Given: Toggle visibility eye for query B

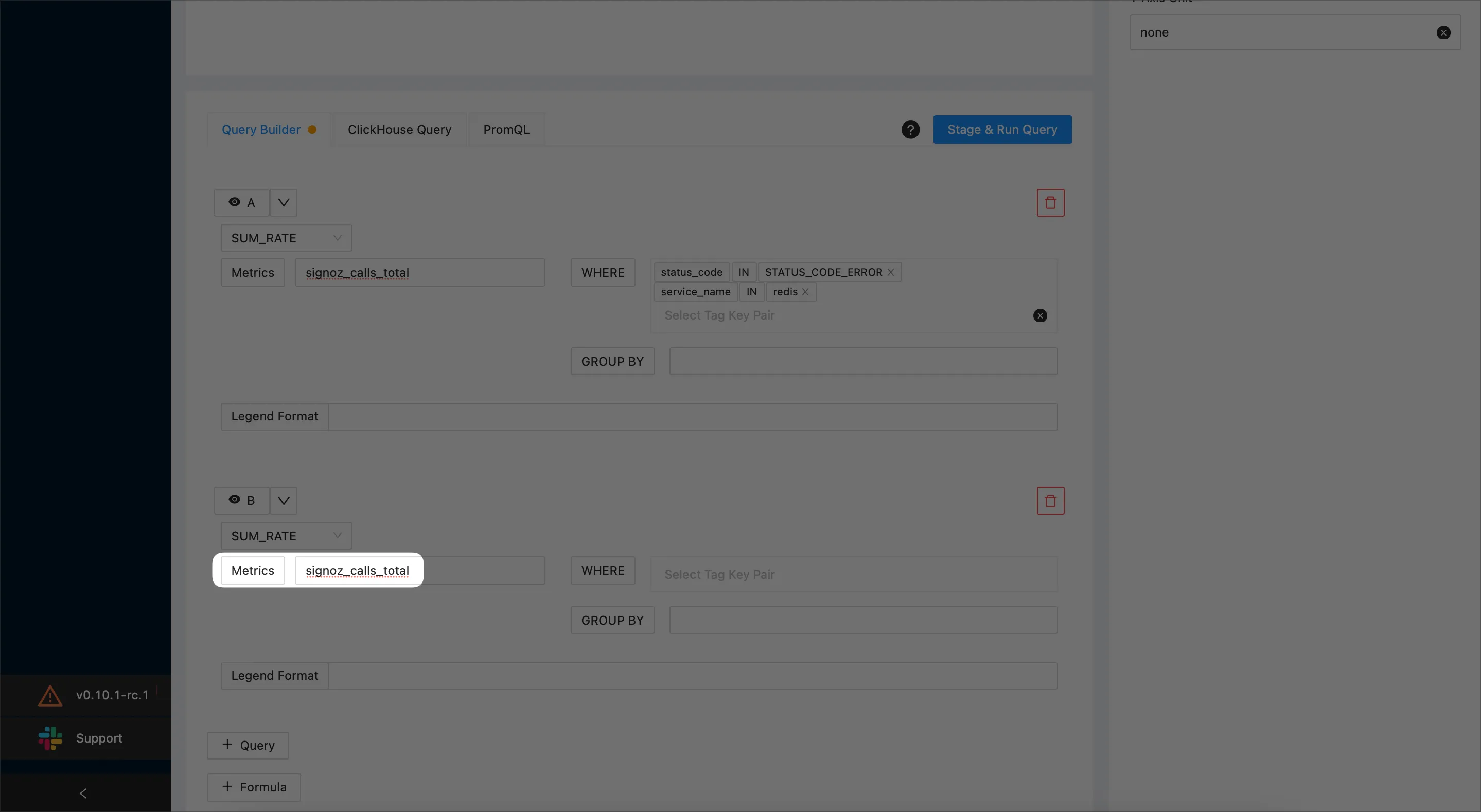Looking at the screenshot, I should coord(234,499).
